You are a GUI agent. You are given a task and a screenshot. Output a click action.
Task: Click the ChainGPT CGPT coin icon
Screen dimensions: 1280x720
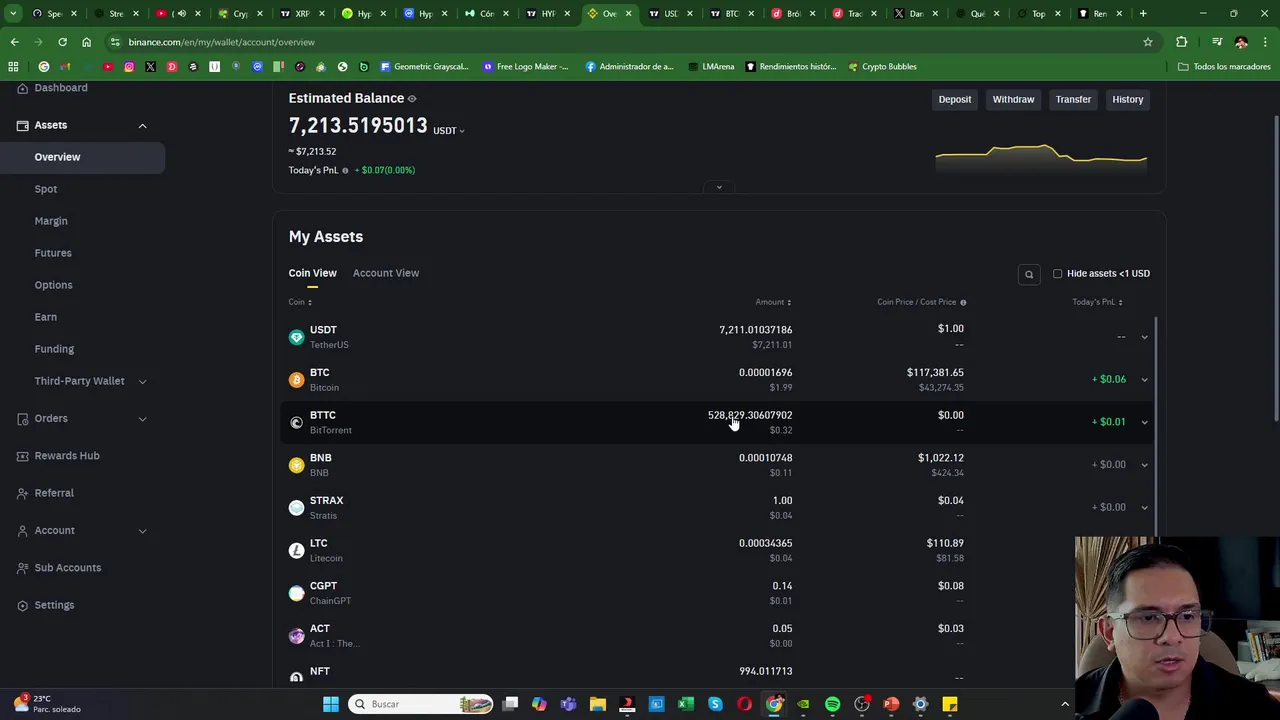pos(296,593)
